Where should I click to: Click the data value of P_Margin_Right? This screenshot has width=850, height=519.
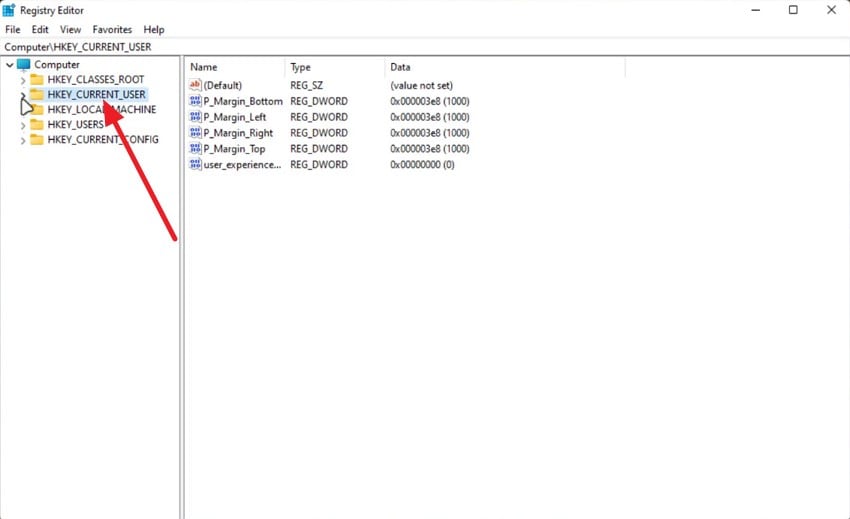[430, 132]
